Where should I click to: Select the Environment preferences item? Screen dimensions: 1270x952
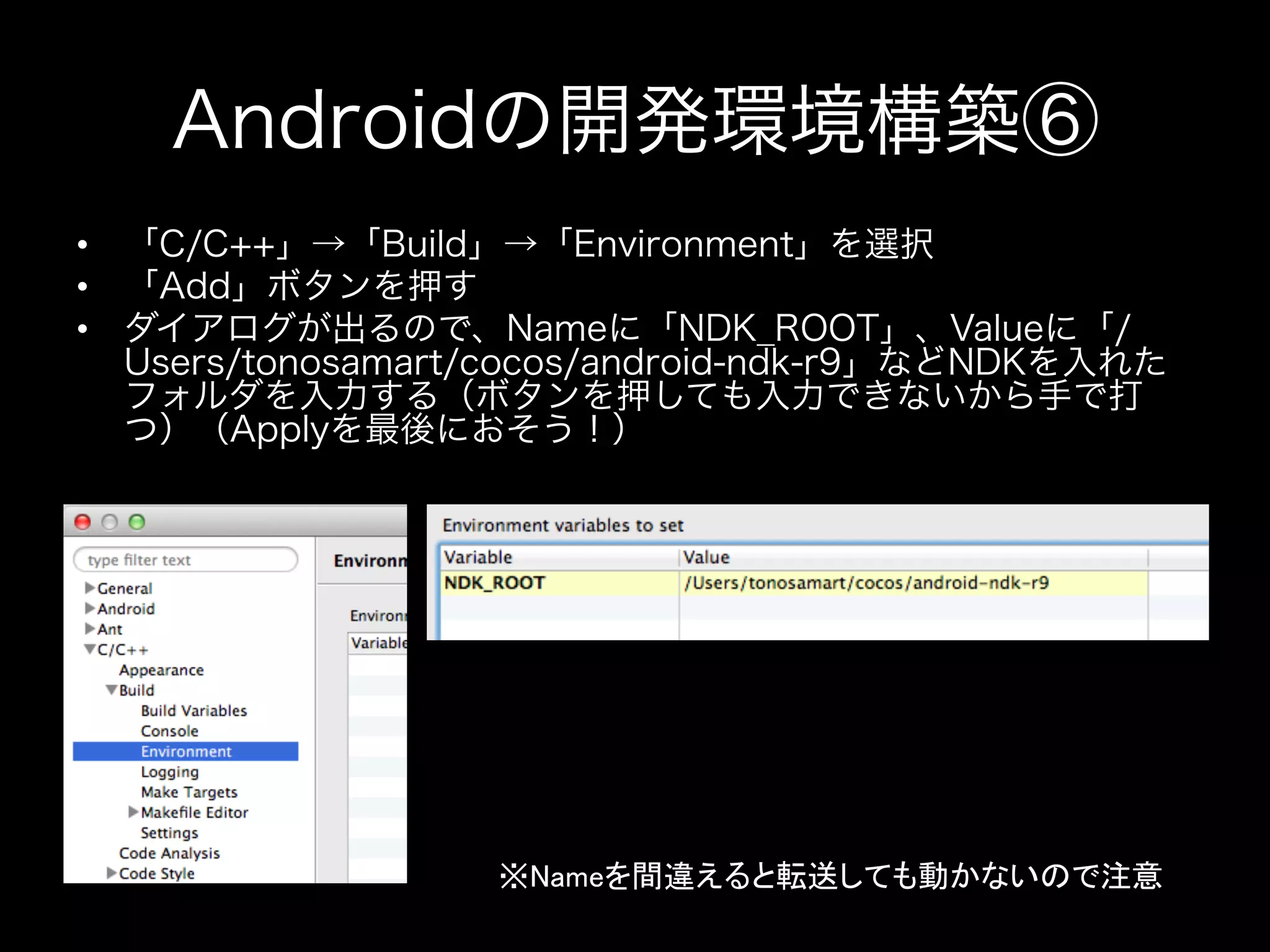coord(185,751)
